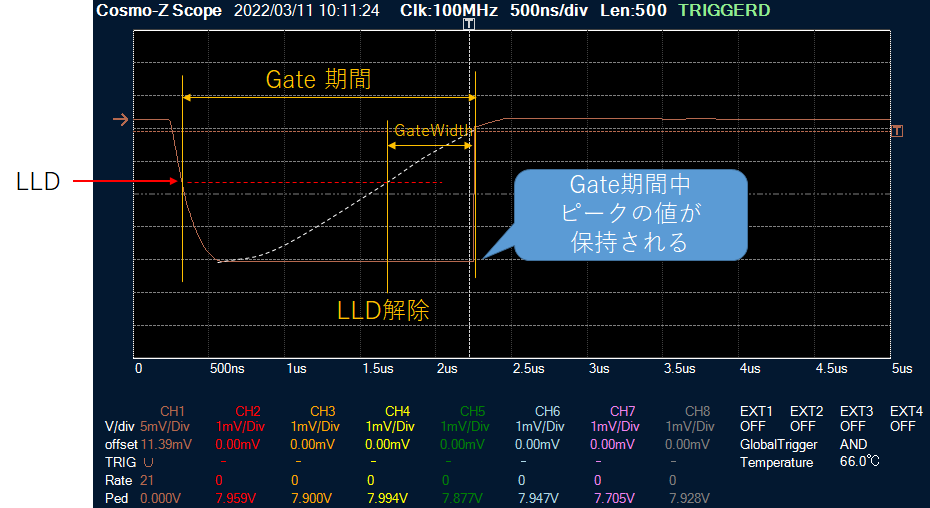The height and width of the screenshot is (508, 930).
Task: Toggle the EXT3 OFF setting
Action: click(855, 426)
